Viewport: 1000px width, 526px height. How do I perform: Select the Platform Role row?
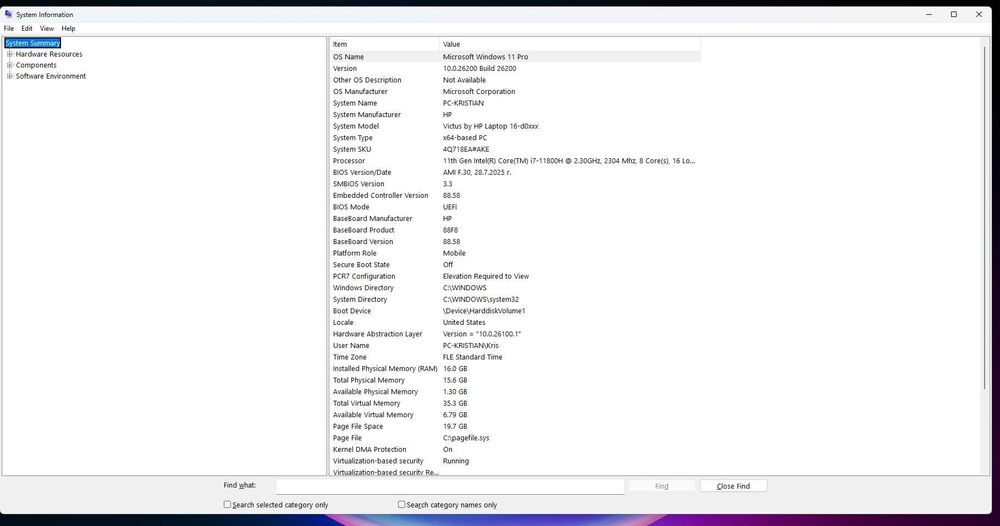coord(515,253)
